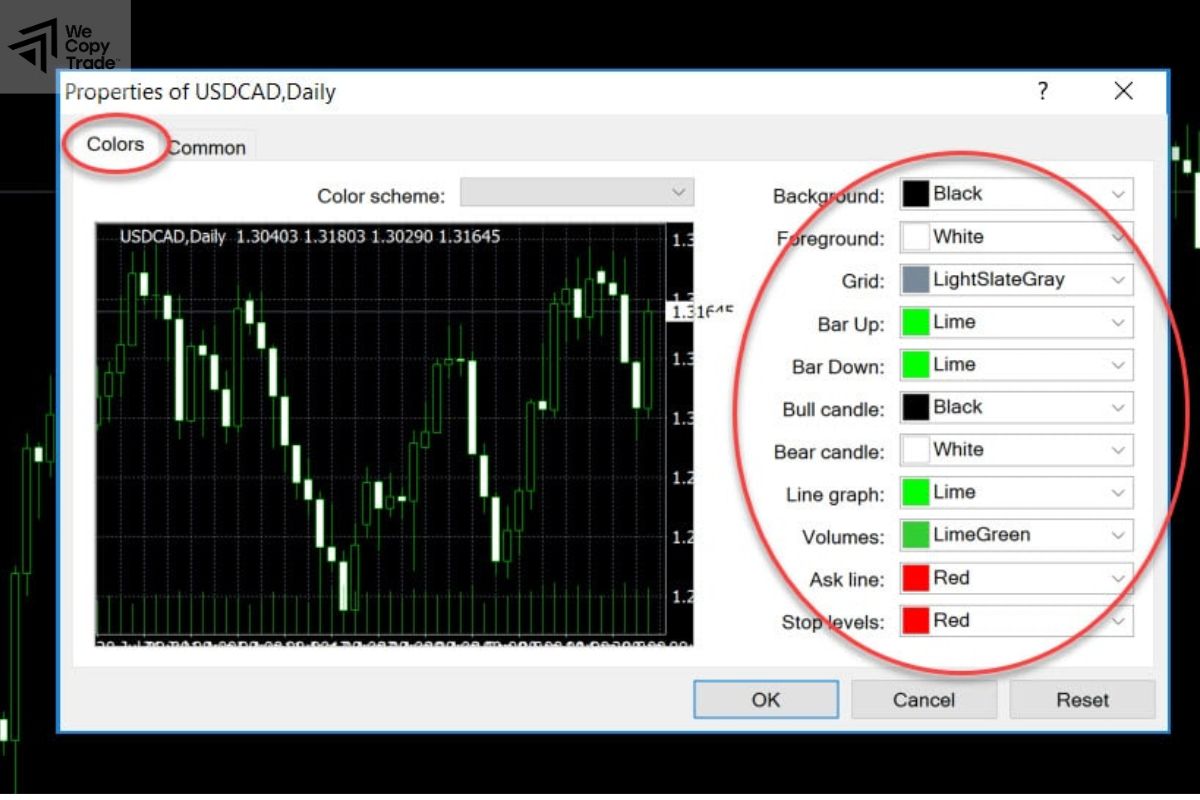Image resolution: width=1200 pixels, height=800 pixels.
Task: Open the Color scheme dropdown
Action: click(x=681, y=192)
